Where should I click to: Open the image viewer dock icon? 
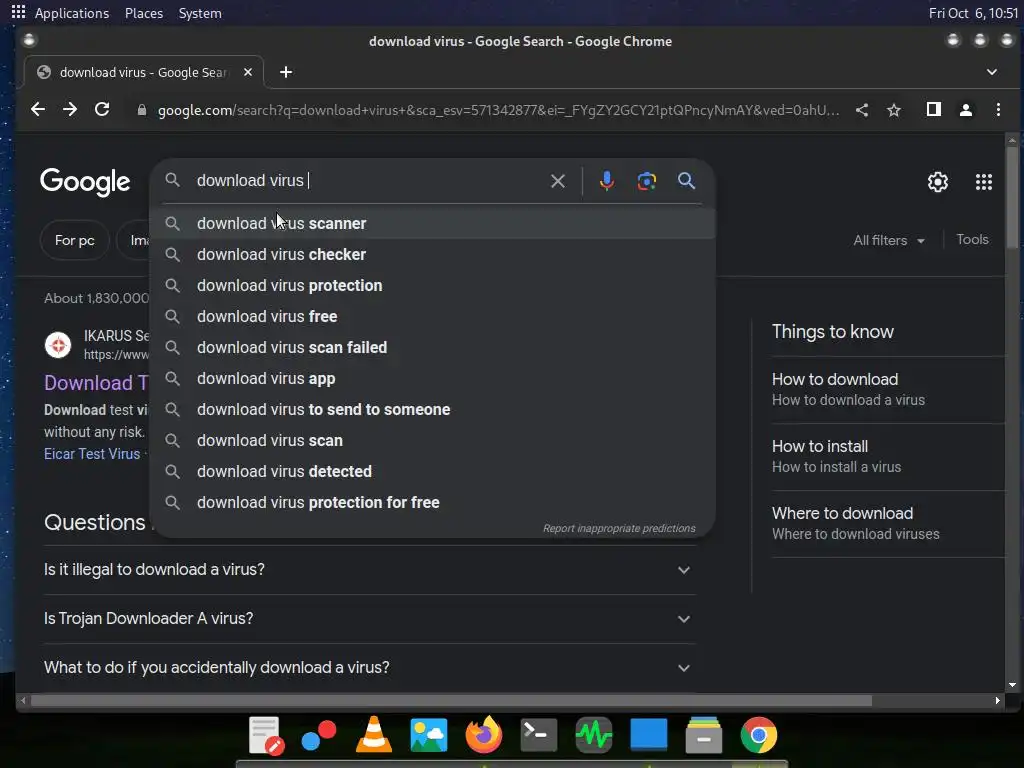[428, 735]
